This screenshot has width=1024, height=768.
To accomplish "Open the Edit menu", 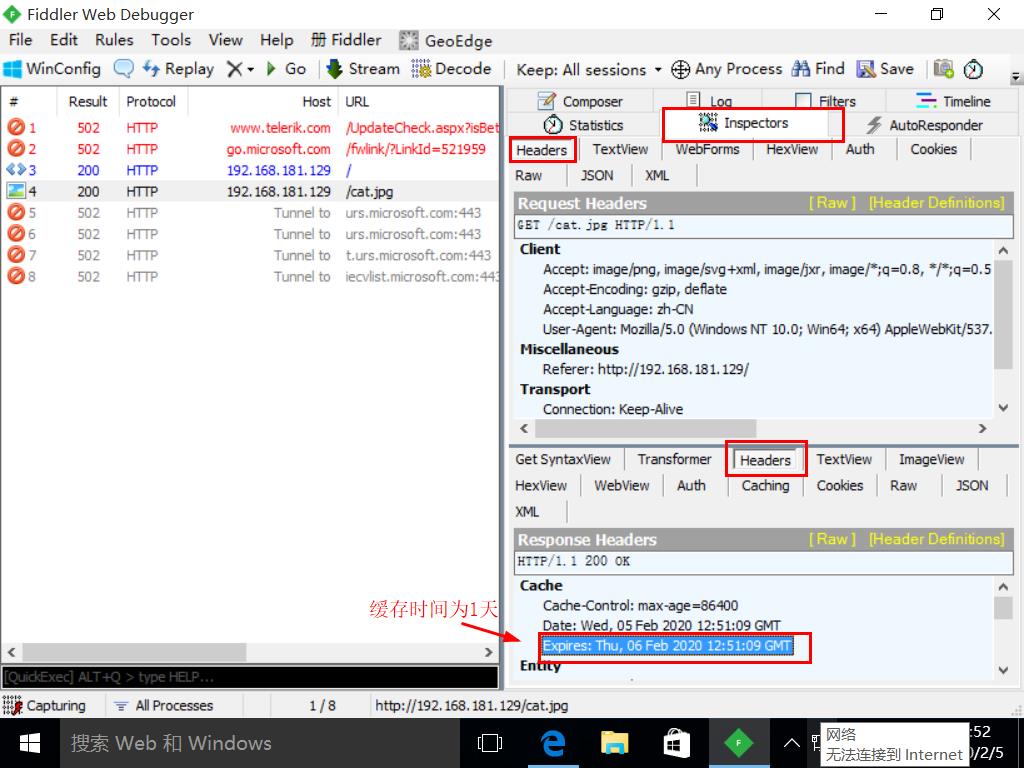I will 63,40.
